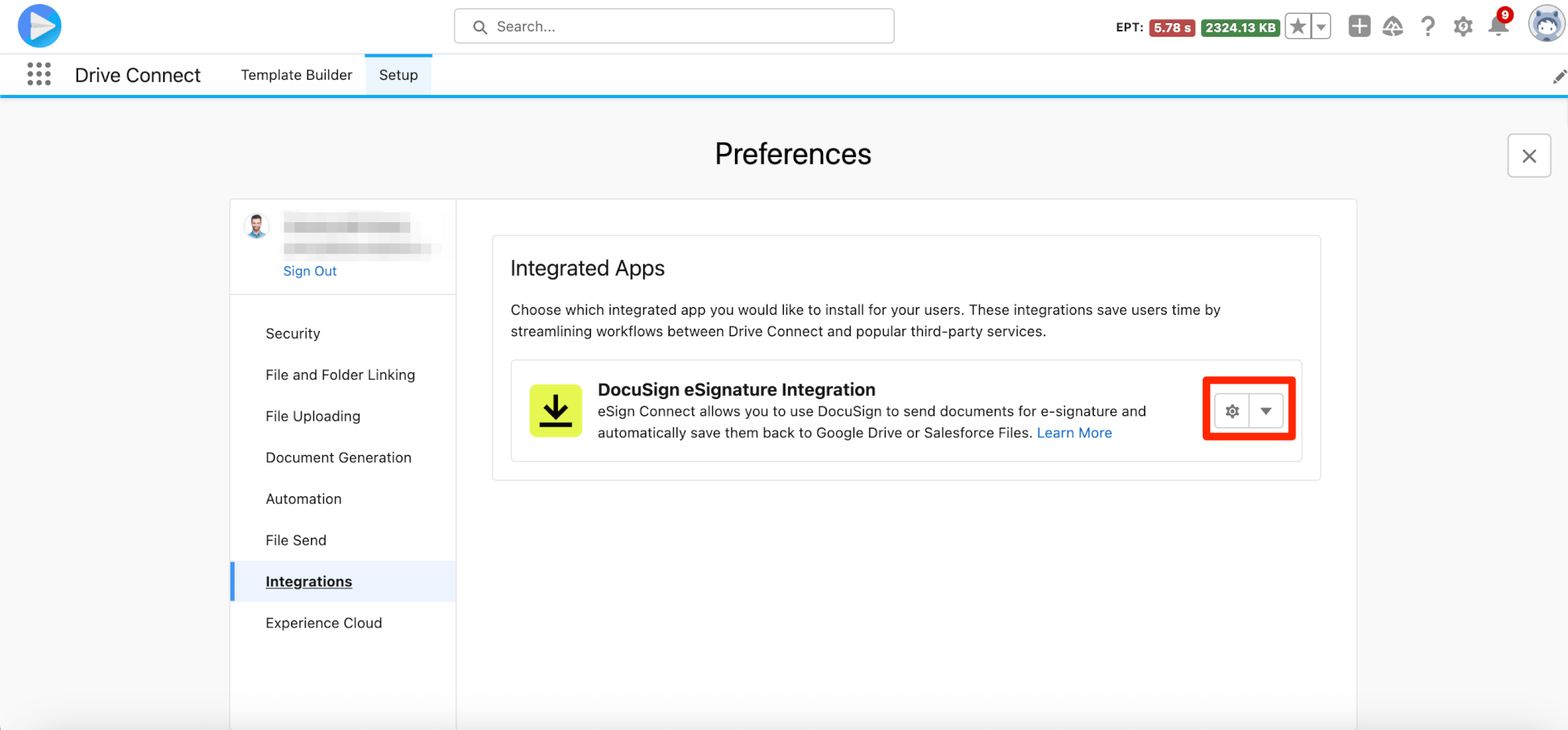Switch to the Template Builder tab
The height and width of the screenshot is (730, 1568).
click(296, 75)
